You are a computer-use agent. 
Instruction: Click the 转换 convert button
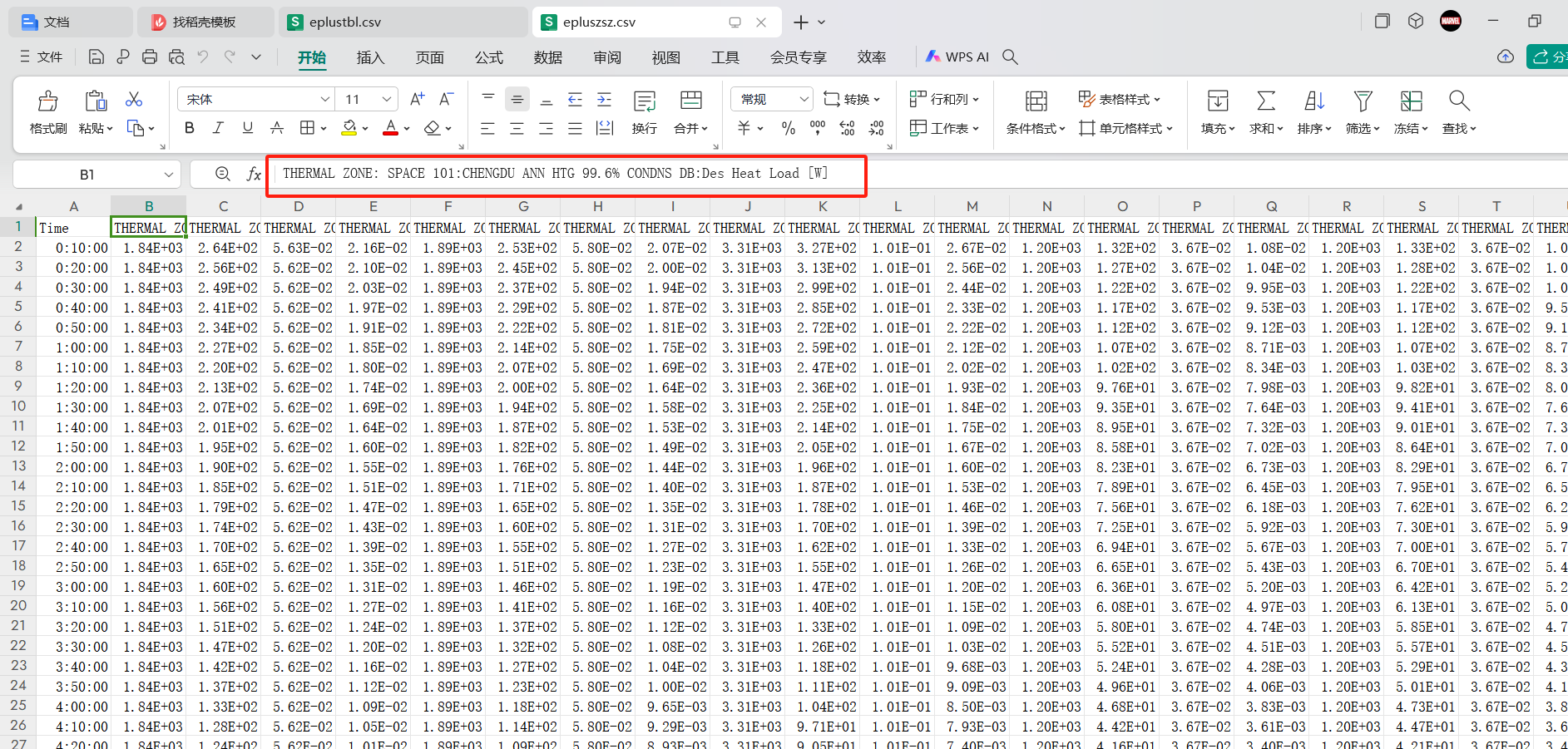click(x=851, y=99)
